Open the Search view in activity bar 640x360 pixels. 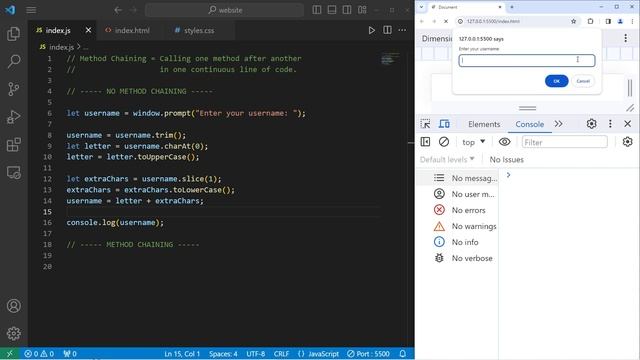coord(13,62)
